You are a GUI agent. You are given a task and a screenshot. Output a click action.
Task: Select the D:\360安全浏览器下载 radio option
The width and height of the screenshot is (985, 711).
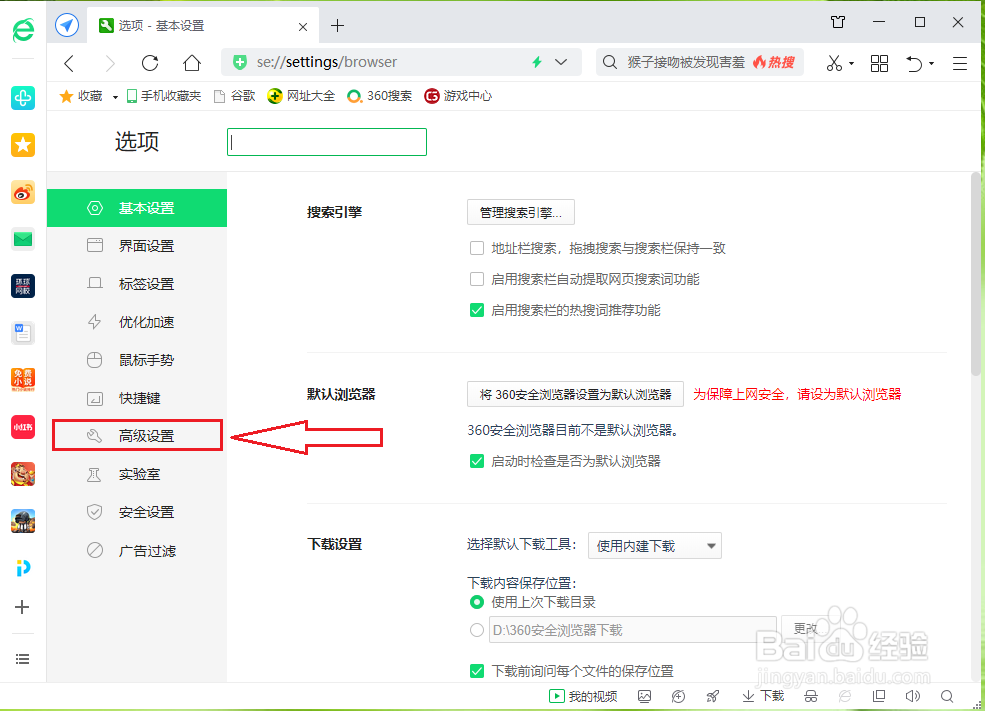(477, 629)
